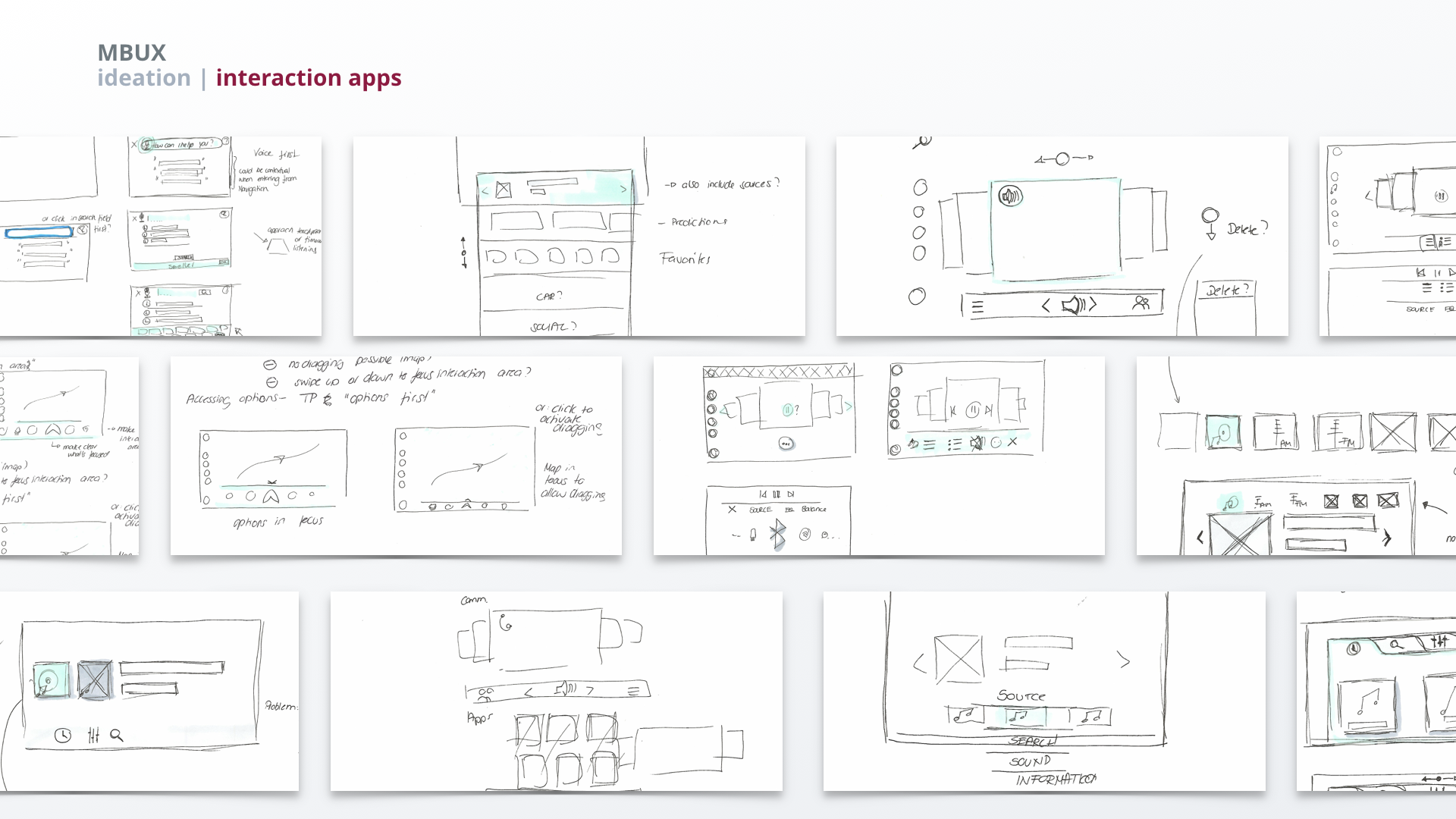Open the Balance menu entry
The height and width of the screenshot is (819, 1456).
coord(815,510)
